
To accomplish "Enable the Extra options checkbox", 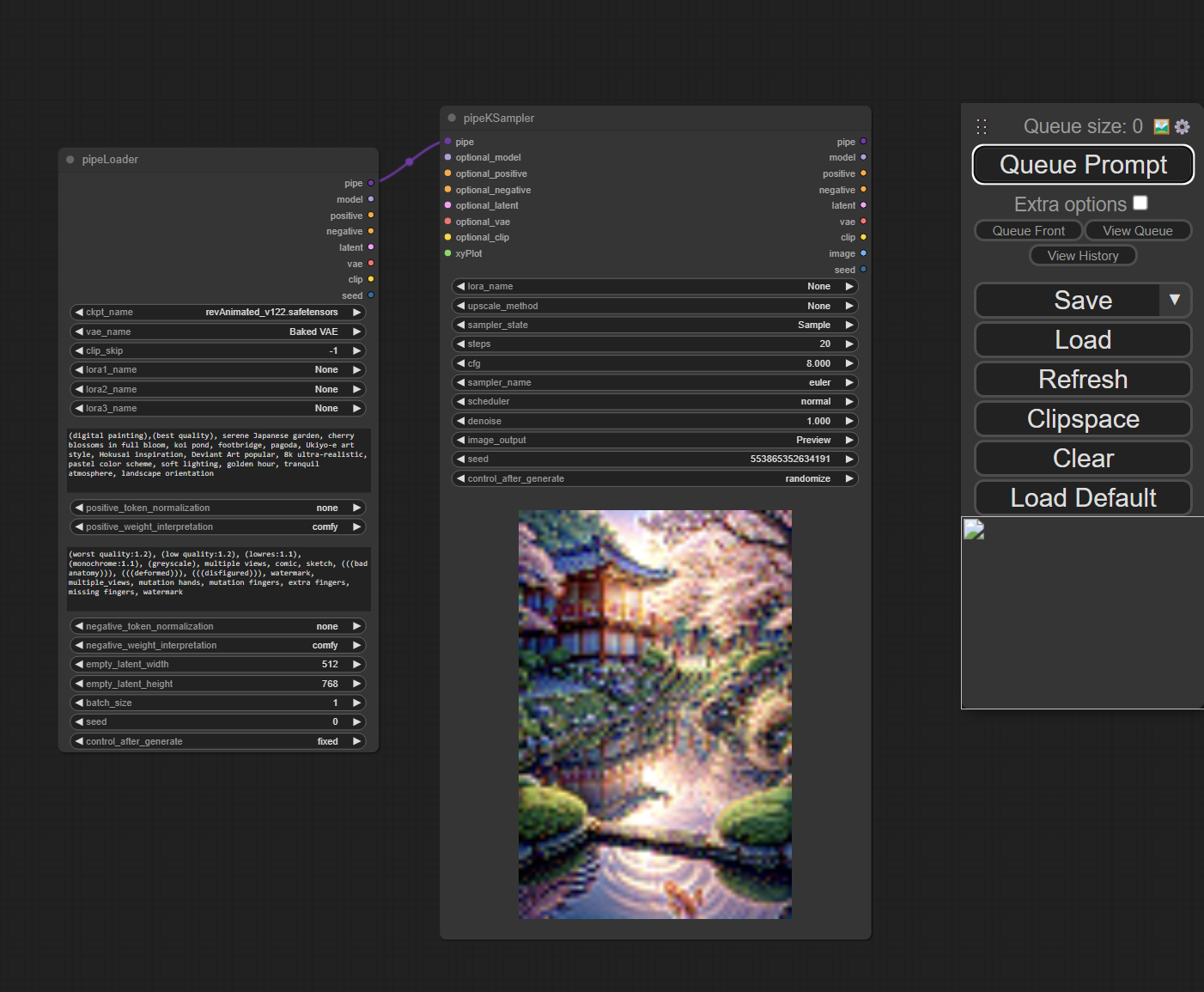I will click(x=1140, y=203).
